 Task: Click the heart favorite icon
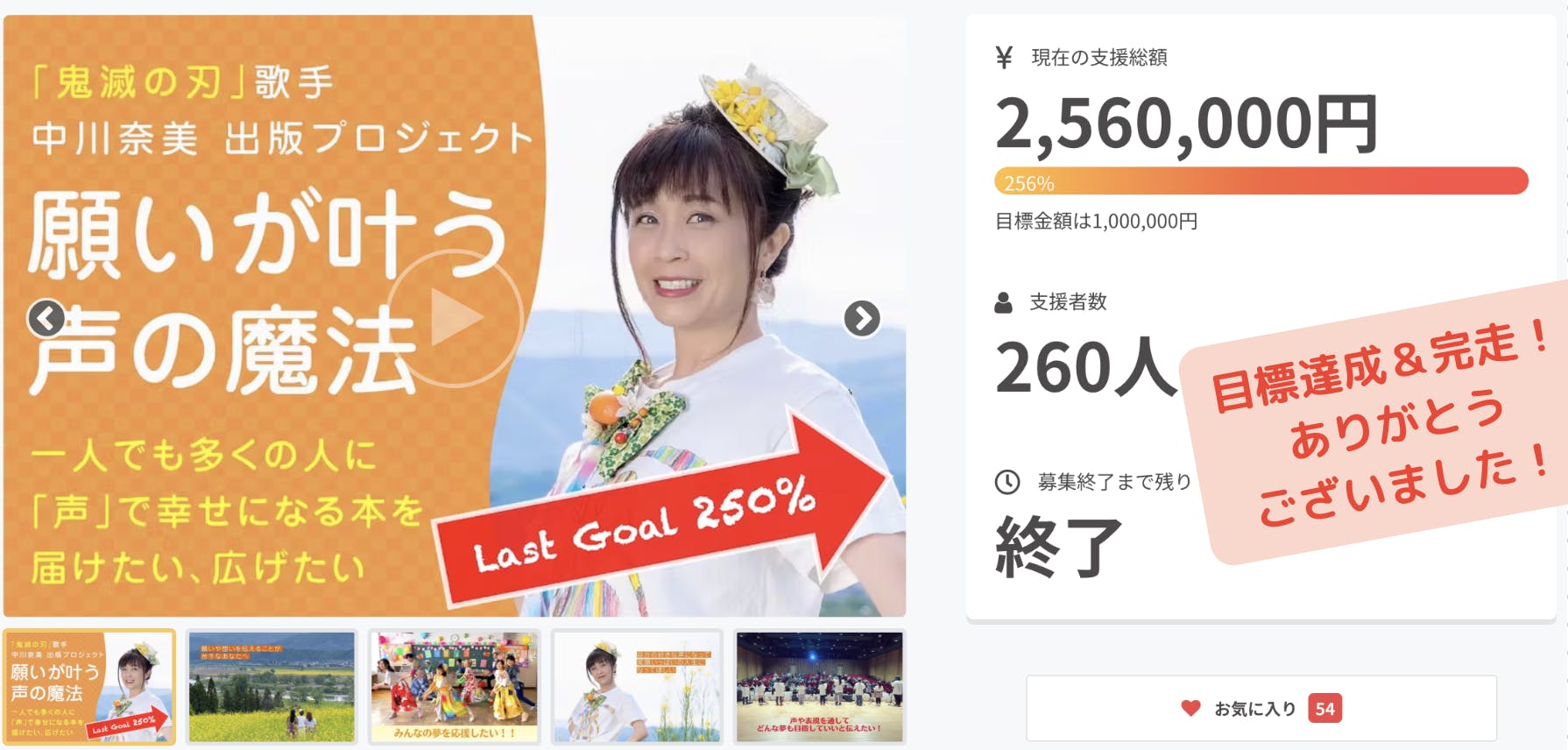(x=1190, y=708)
